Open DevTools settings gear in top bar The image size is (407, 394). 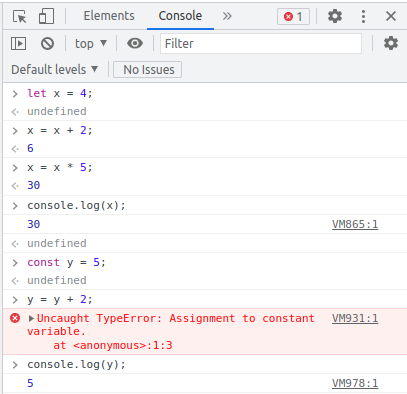click(335, 16)
